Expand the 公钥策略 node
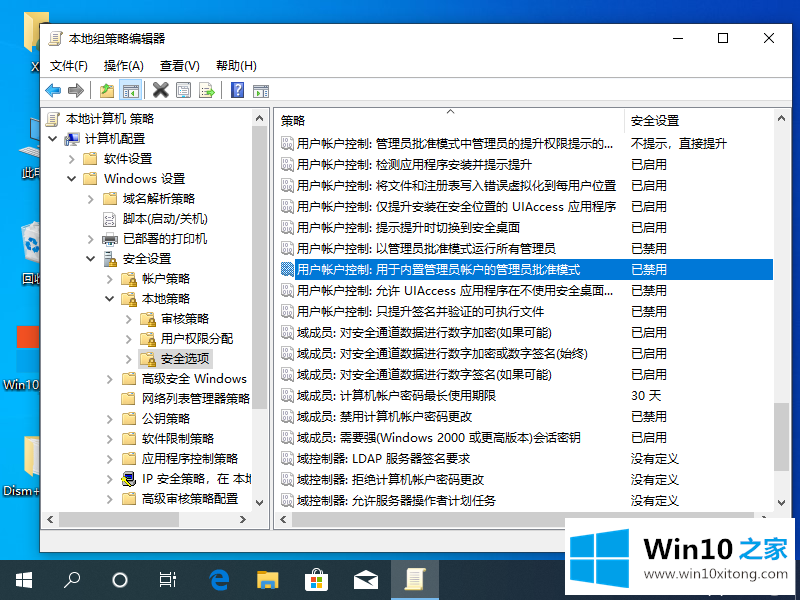The height and width of the screenshot is (600, 800). click(x=110, y=419)
